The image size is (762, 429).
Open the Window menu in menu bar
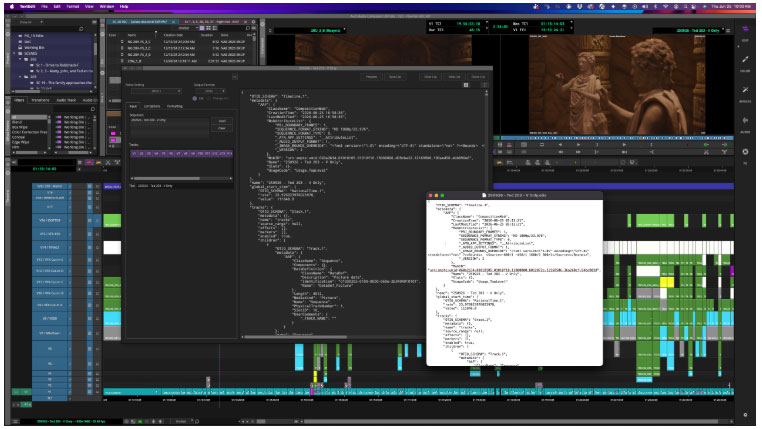106,7
